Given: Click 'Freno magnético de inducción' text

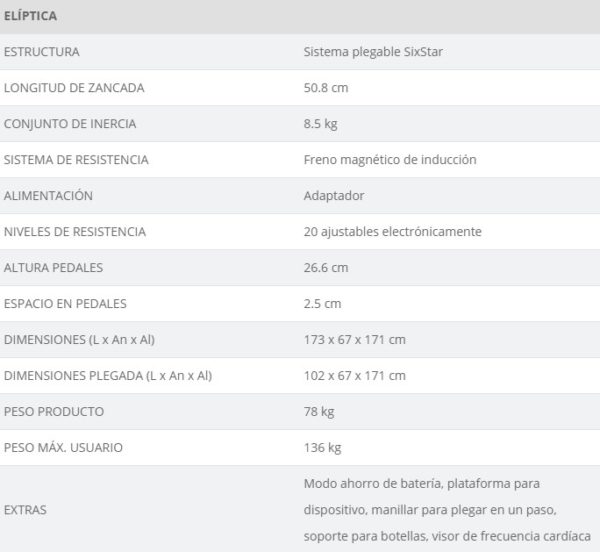Looking at the screenshot, I should pyautogui.click(x=390, y=160).
